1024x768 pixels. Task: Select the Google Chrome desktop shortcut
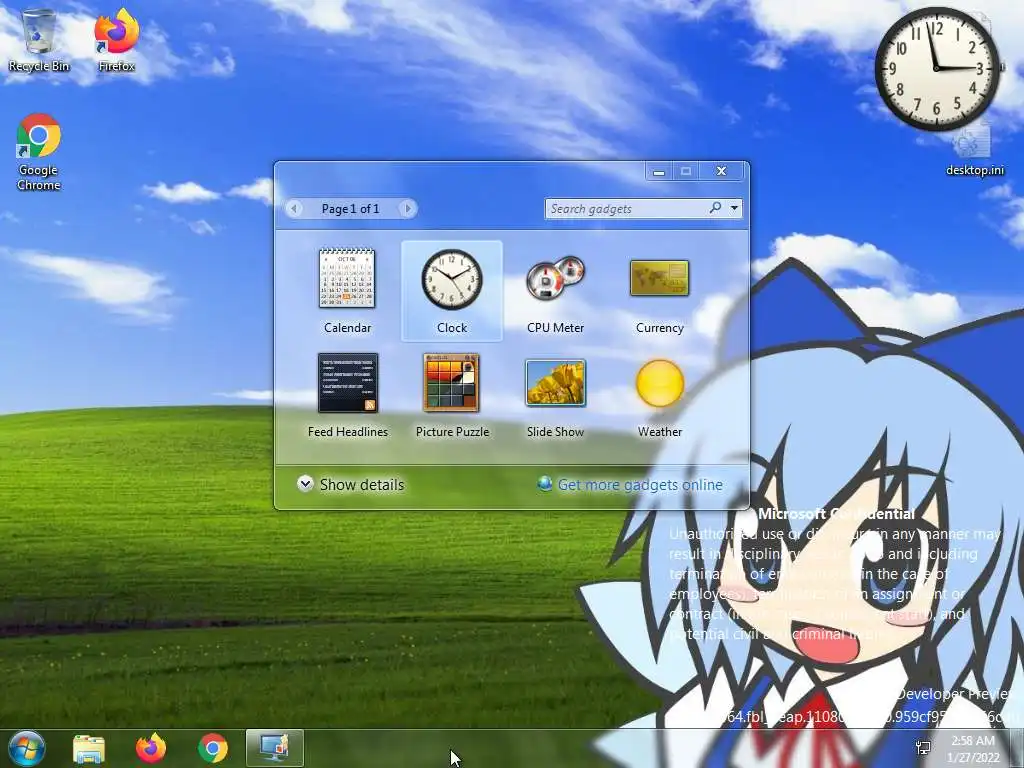(x=39, y=152)
